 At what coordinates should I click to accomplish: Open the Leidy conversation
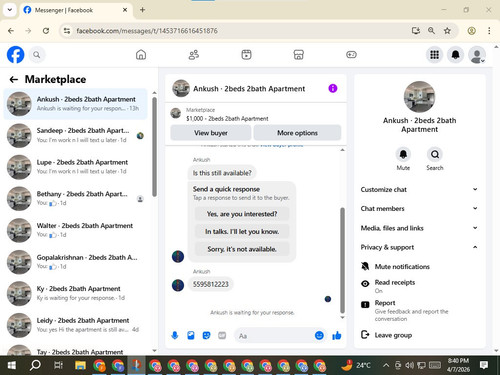point(75,325)
